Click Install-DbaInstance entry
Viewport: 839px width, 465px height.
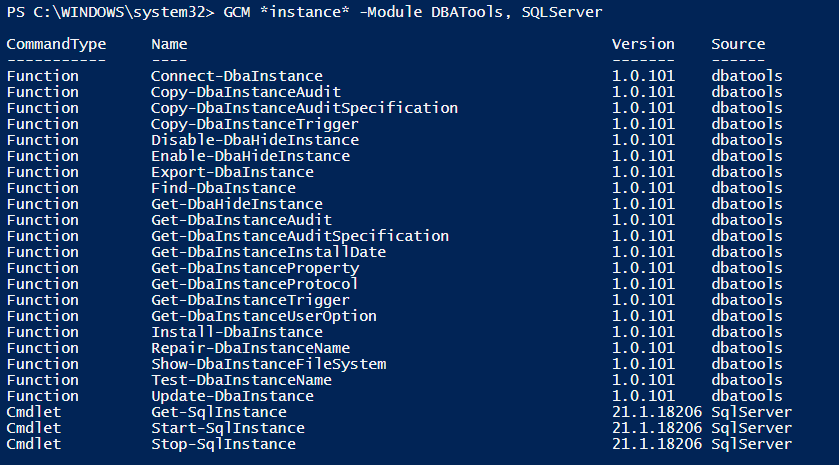tap(237, 332)
